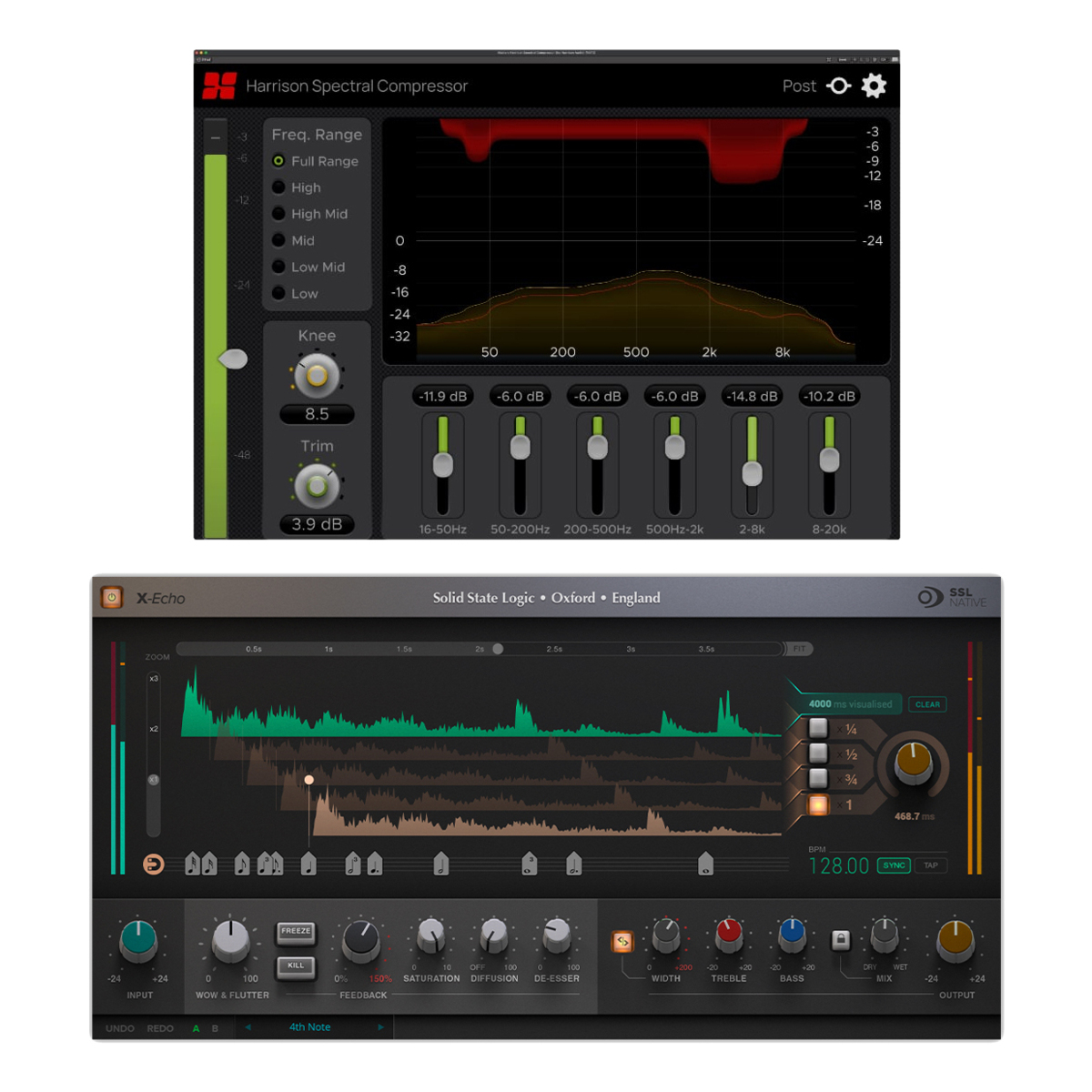Select the dotted quarter note tag
Viewport: 1092px width, 1092px height.
pyautogui.click(x=375, y=864)
